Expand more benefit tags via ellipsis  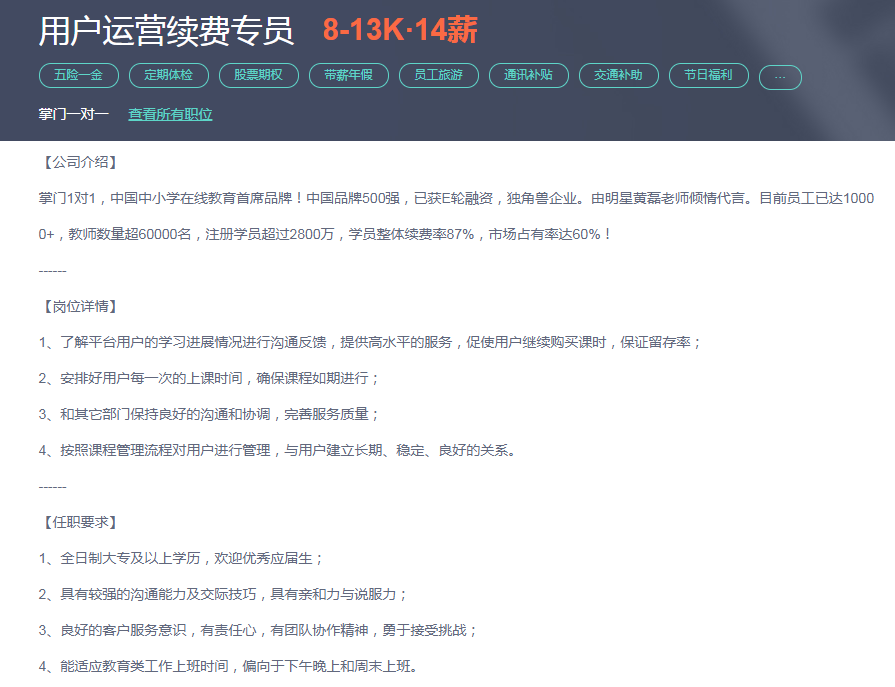point(780,77)
